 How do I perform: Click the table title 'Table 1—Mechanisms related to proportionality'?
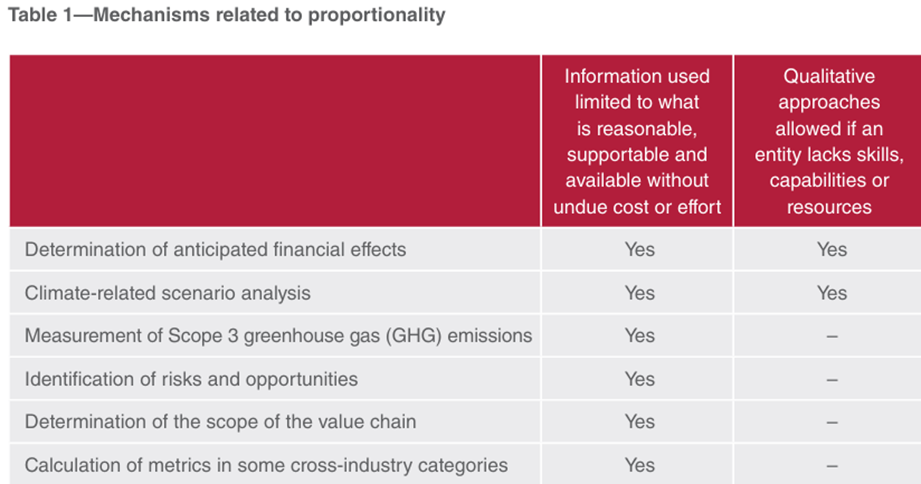coord(225,16)
